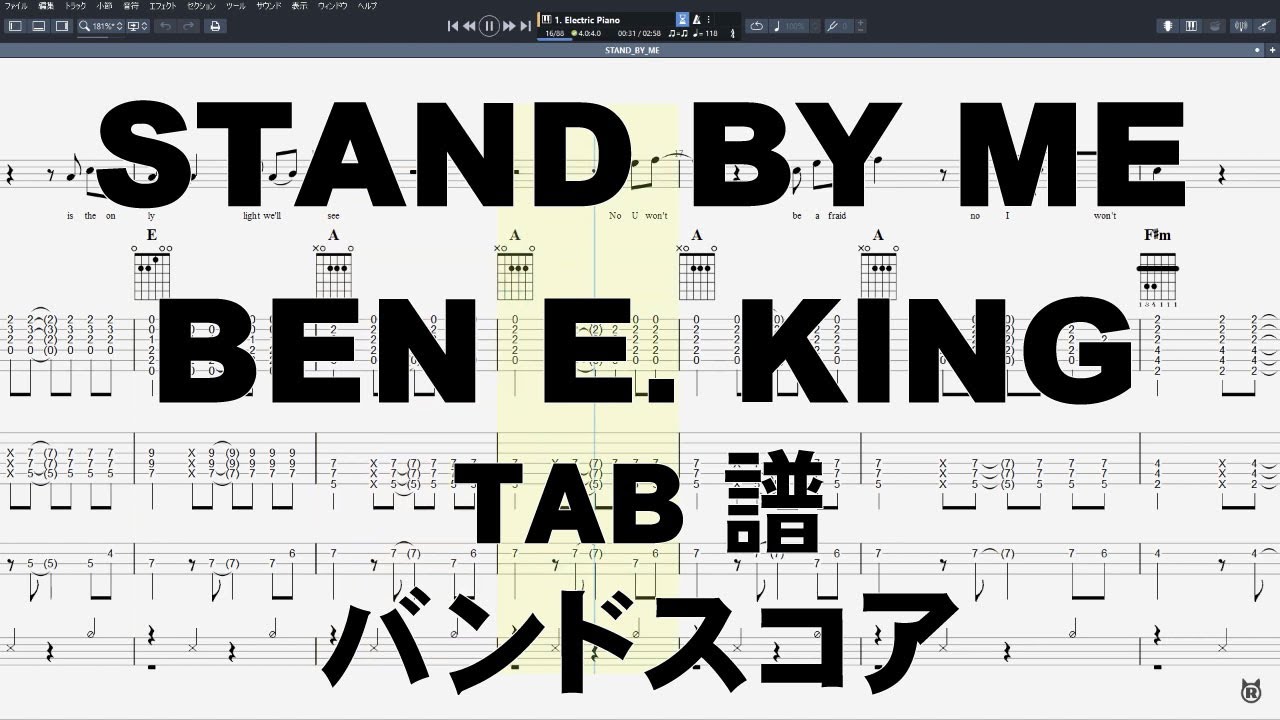Open the 181% zoom level dropdown
This screenshot has width=1280, height=720.
tap(108, 26)
